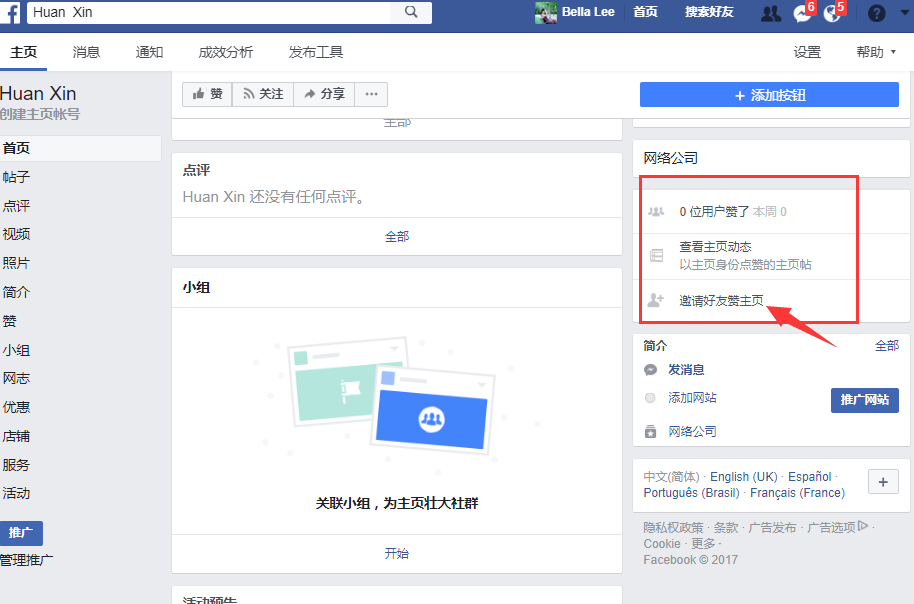
Task: Select 点评 in the left sidebar
Action: coord(16,205)
